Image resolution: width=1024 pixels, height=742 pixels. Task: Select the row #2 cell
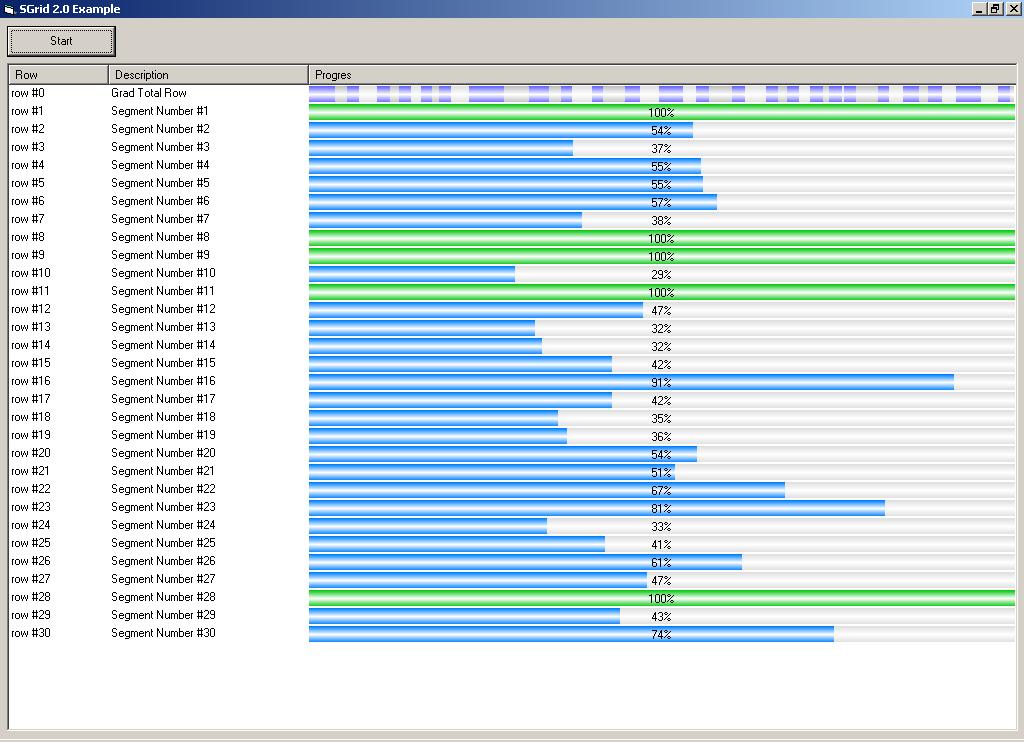coord(28,129)
